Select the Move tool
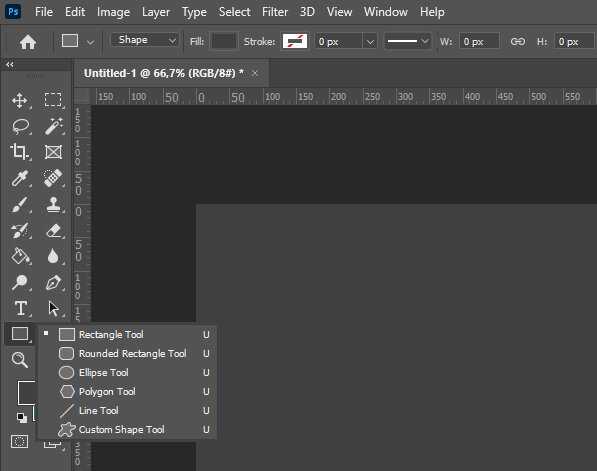The width and height of the screenshot is (597, 471). click(x=19, y=100)
